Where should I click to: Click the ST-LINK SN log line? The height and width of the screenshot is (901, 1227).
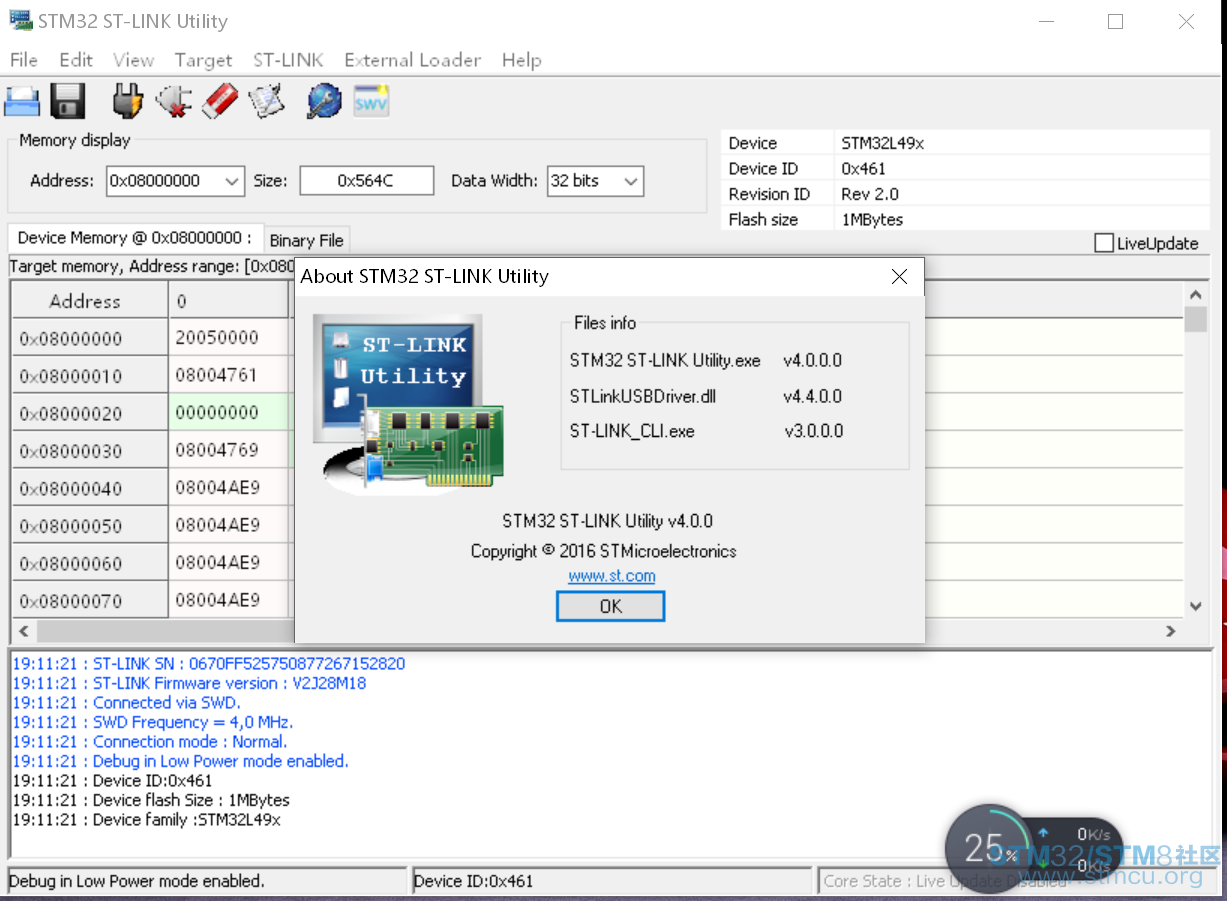[209, 663]
